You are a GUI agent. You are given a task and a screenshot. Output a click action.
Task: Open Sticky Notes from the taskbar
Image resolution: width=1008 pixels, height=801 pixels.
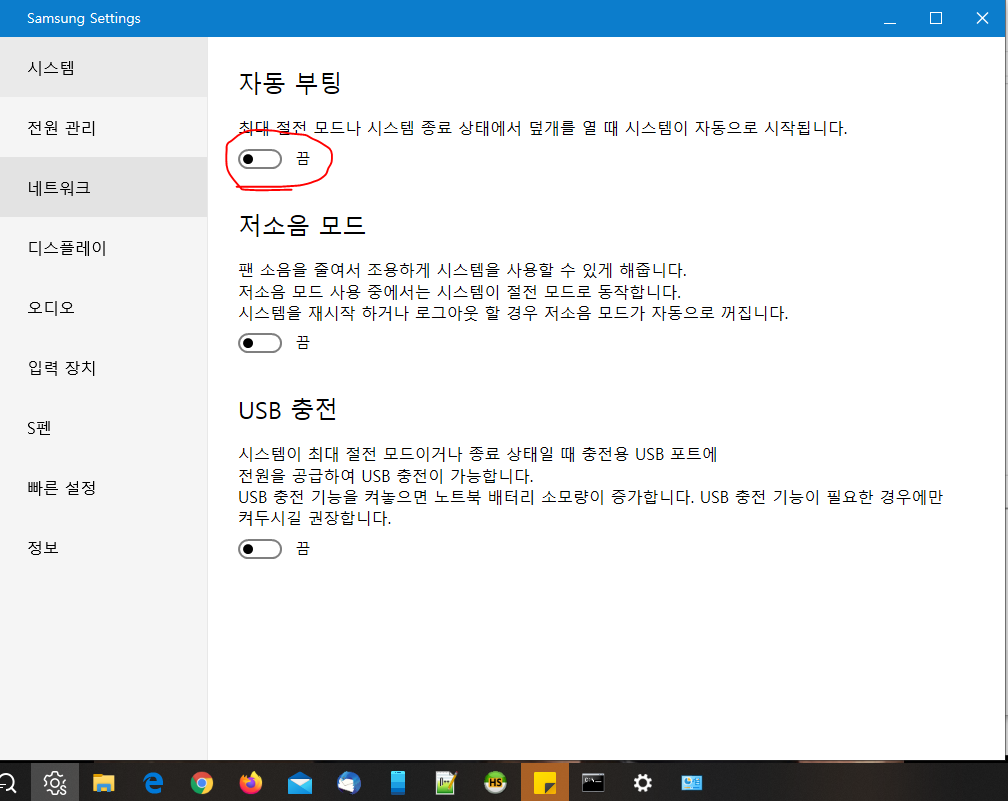(x=544, y=782)
